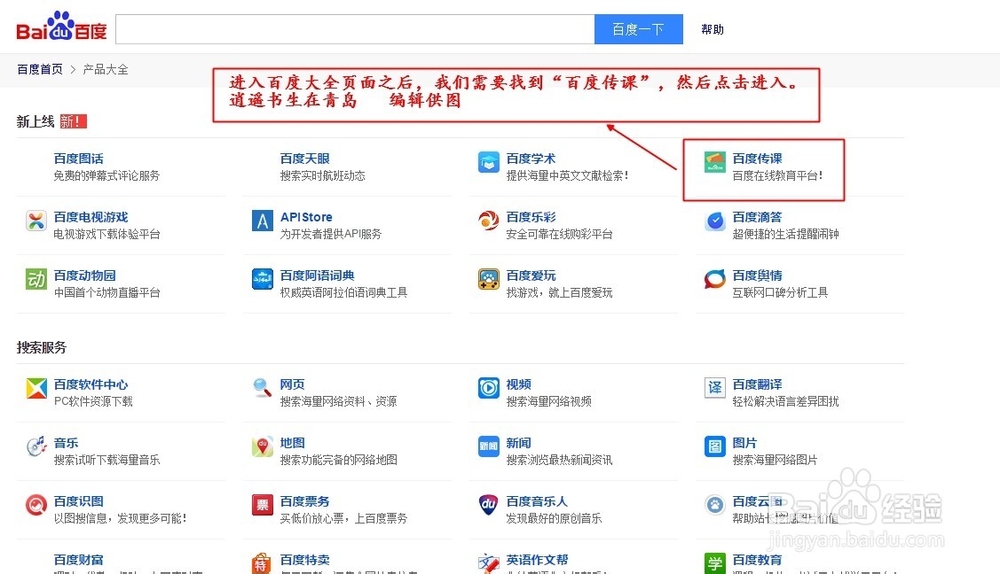Click the 百度乐彩 icon

pyautogui.click(x=489, y=221)
